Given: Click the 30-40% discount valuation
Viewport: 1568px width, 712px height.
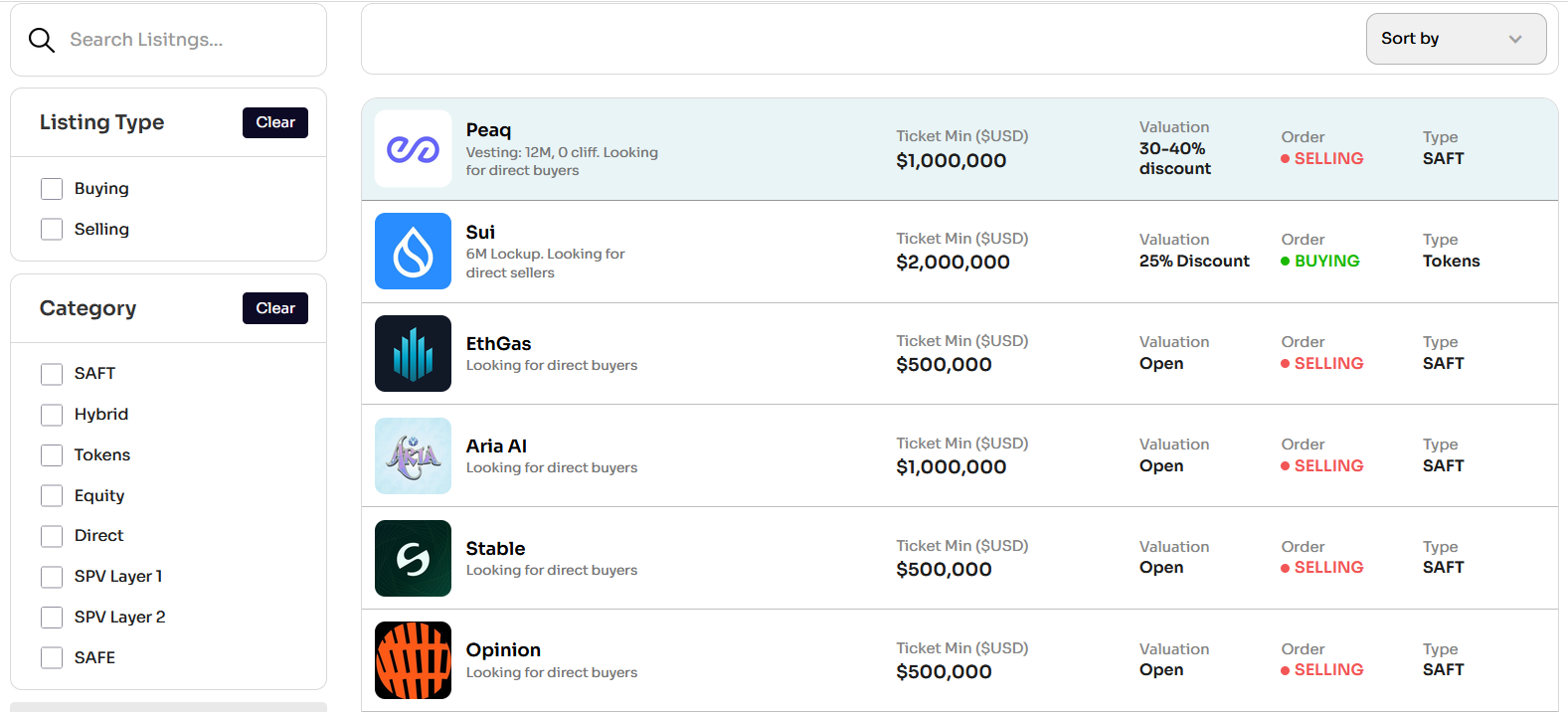Looking at the screenshot, I should point(1174,159).
